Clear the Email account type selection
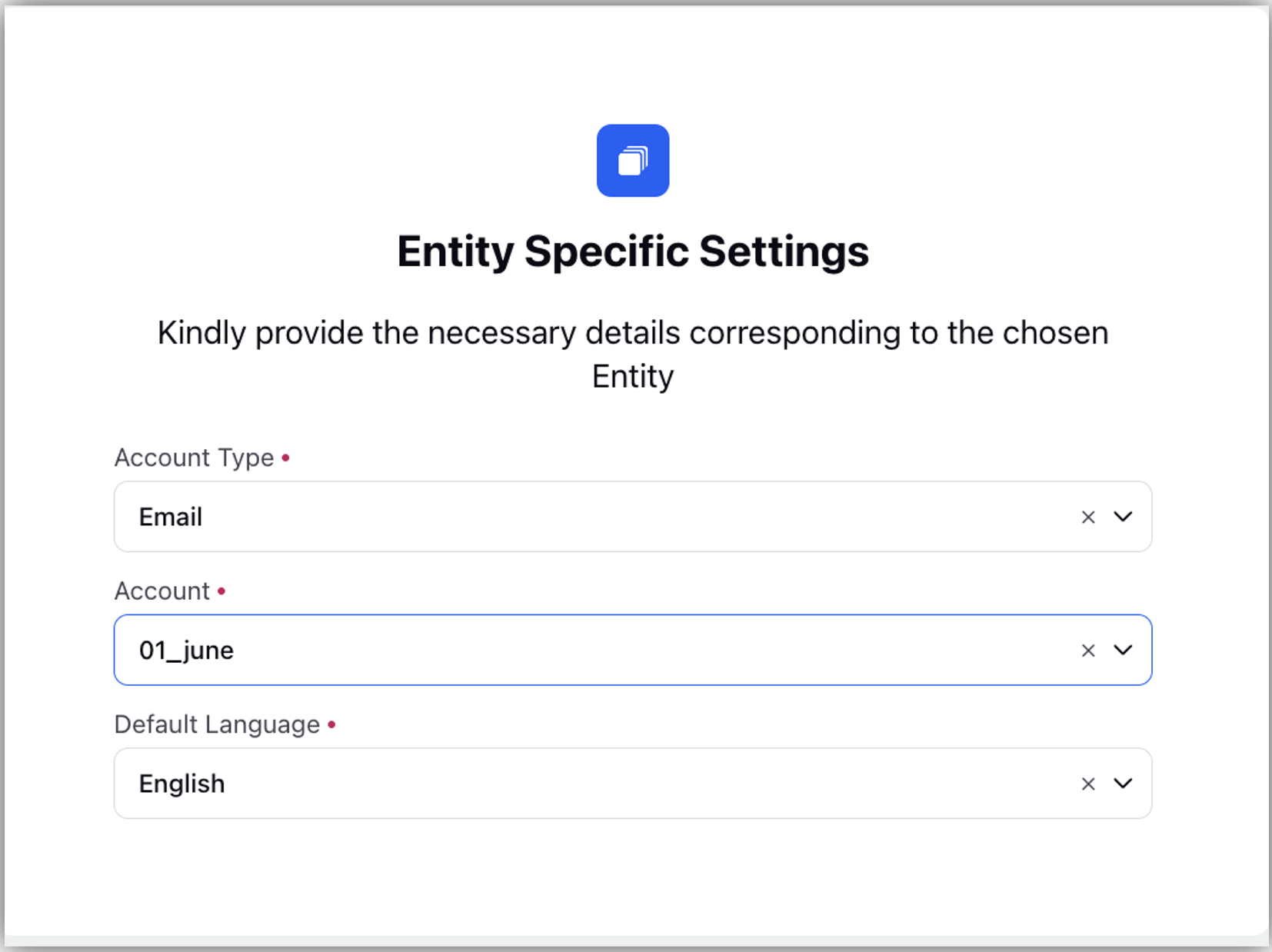 [1088, 518]
